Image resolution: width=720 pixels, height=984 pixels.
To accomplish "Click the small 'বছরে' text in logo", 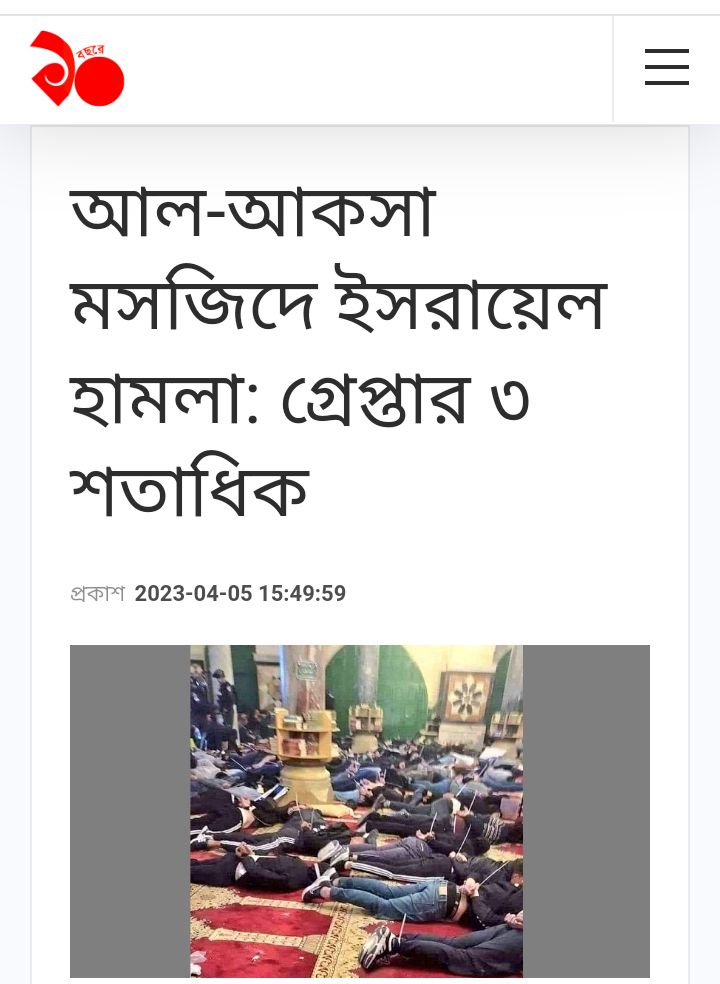I will 90,51.
